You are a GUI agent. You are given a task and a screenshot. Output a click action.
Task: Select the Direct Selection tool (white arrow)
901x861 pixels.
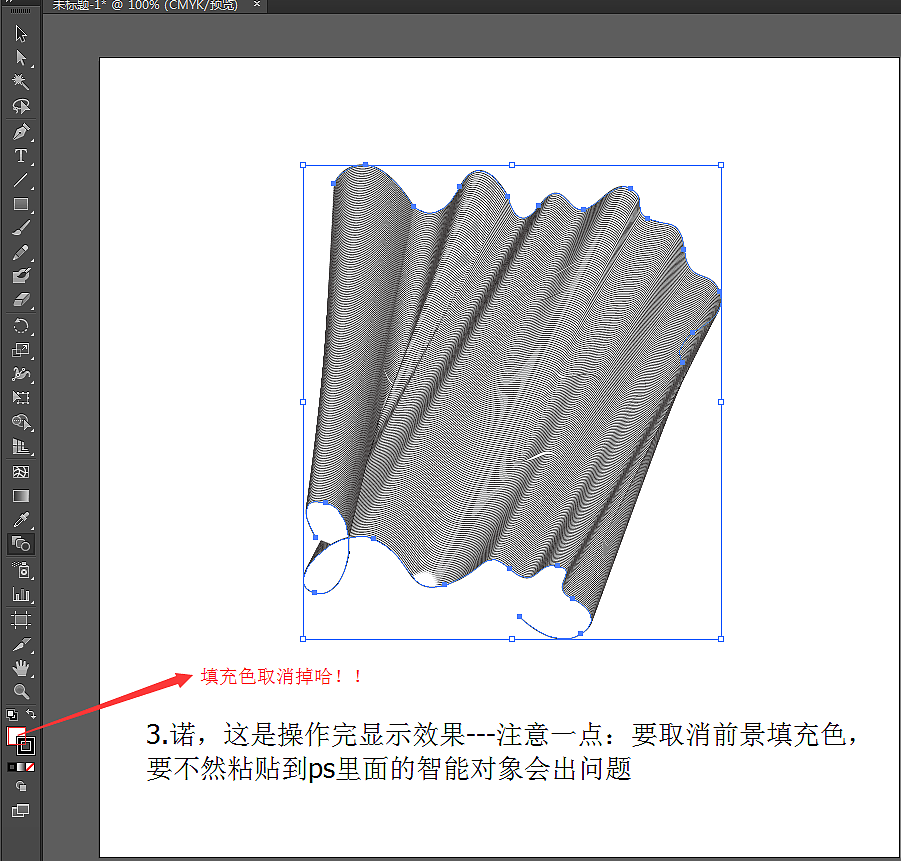[21, 57]
